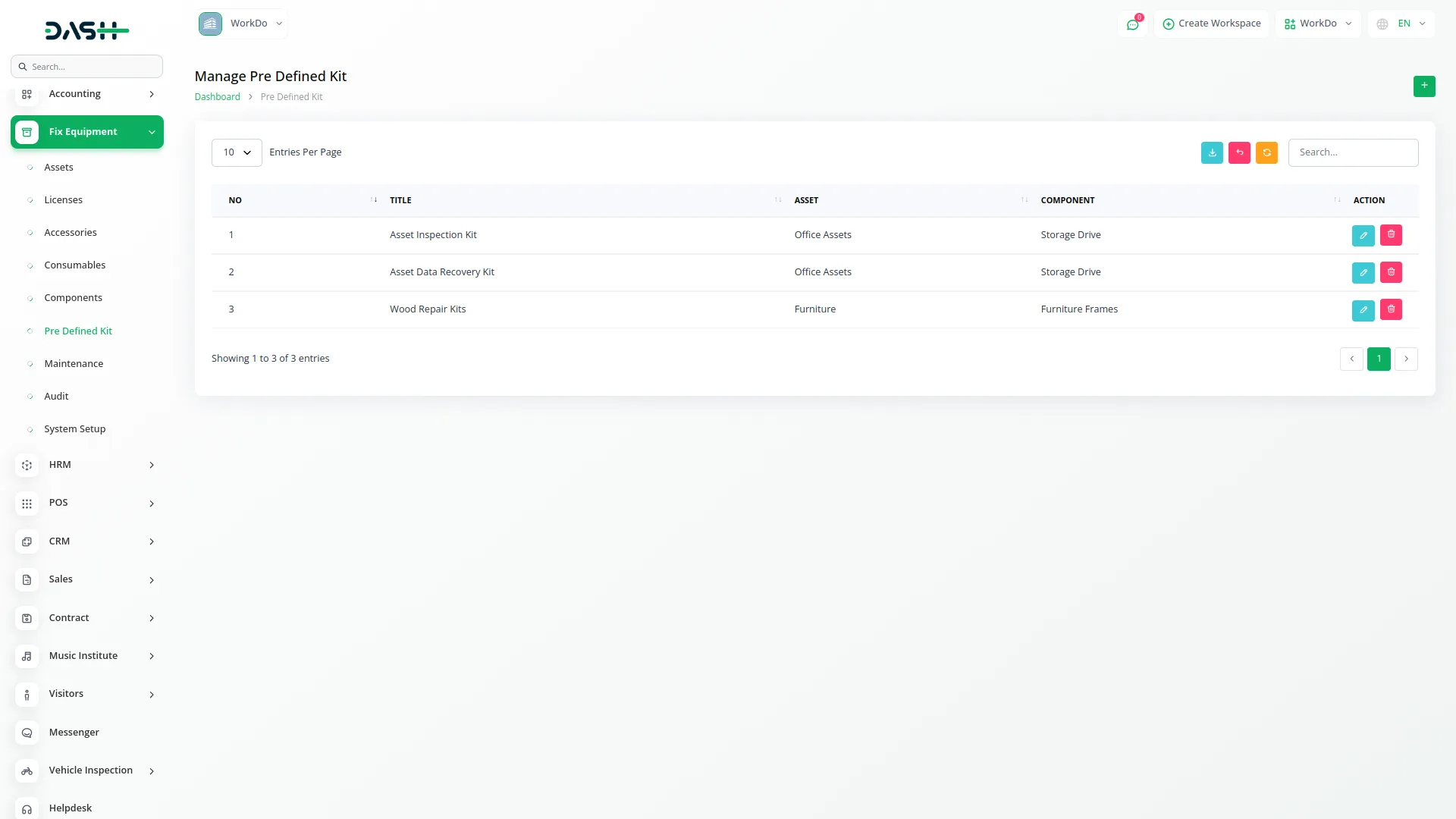Click the Fix Equipment box icon
Viewport: 1456px width, 819px height.
[27, 131]
